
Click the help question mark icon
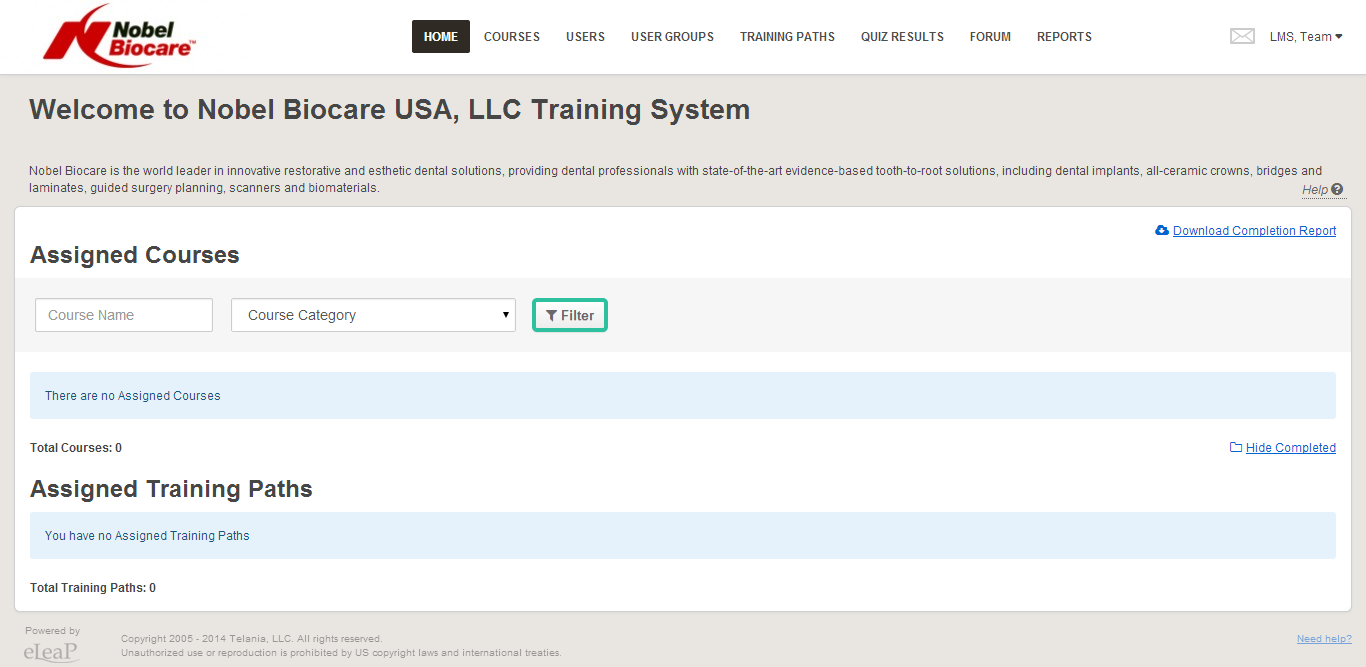(1337, 189)
